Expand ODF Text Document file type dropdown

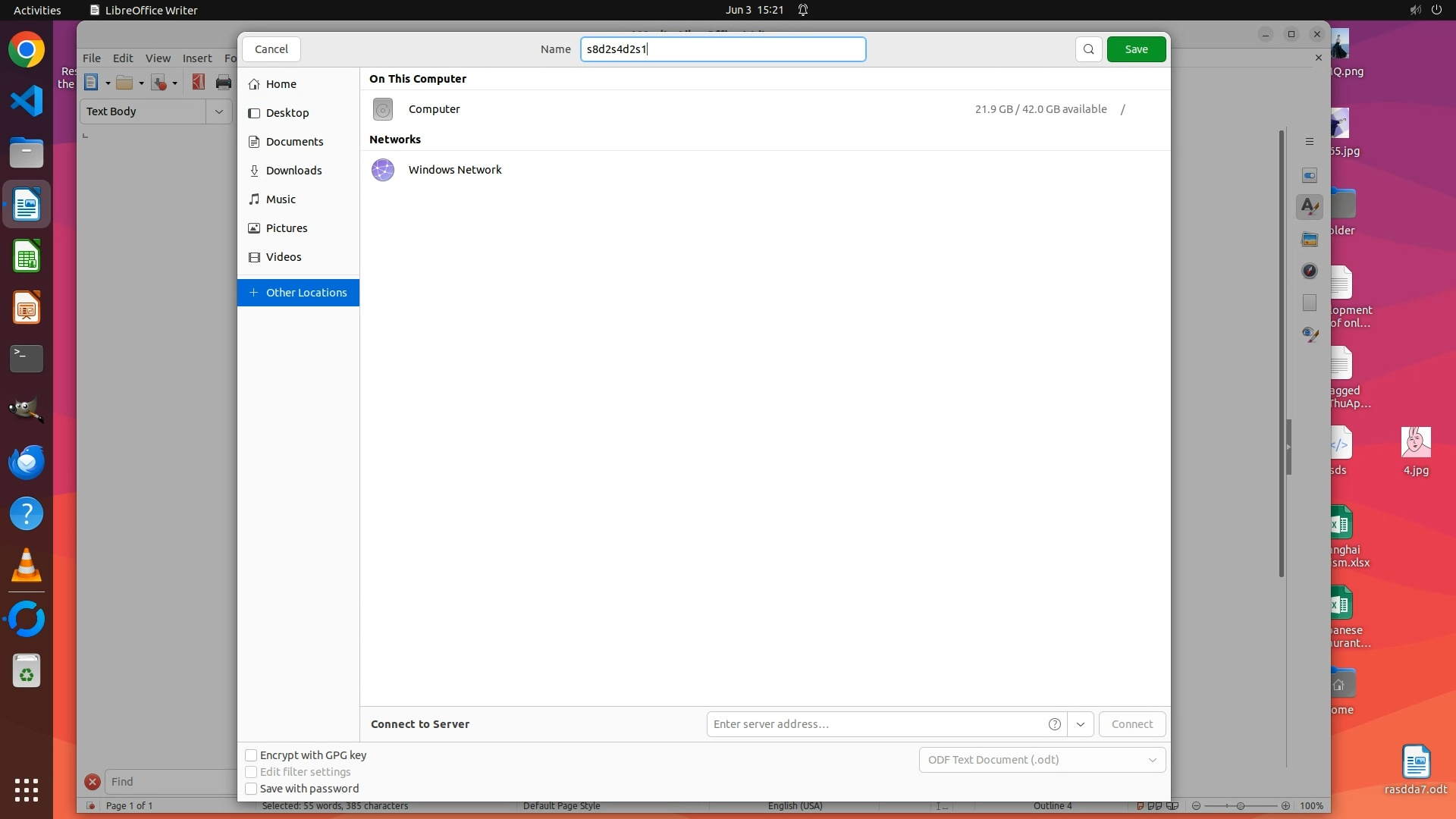coord(1042,760)
